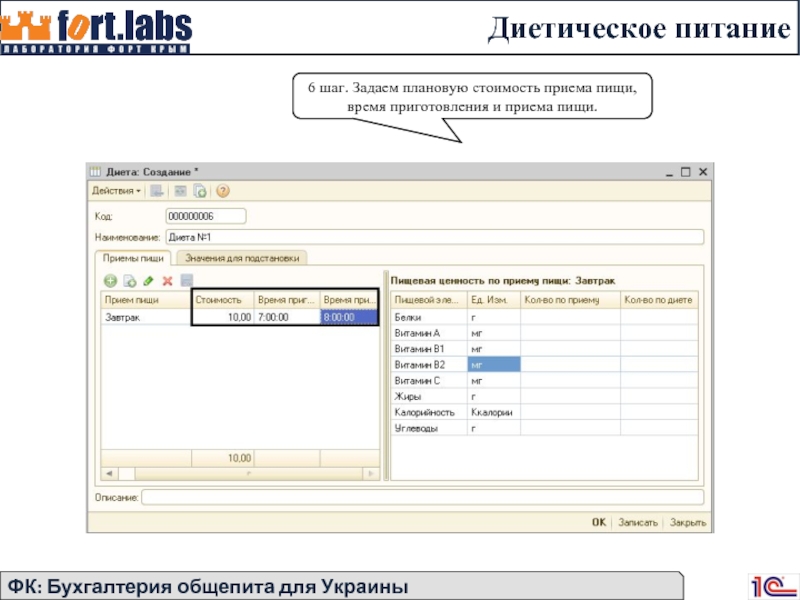This screenshot has height=600, width=800.
Task: Delete meal row with red X icon
Action: 167,281
